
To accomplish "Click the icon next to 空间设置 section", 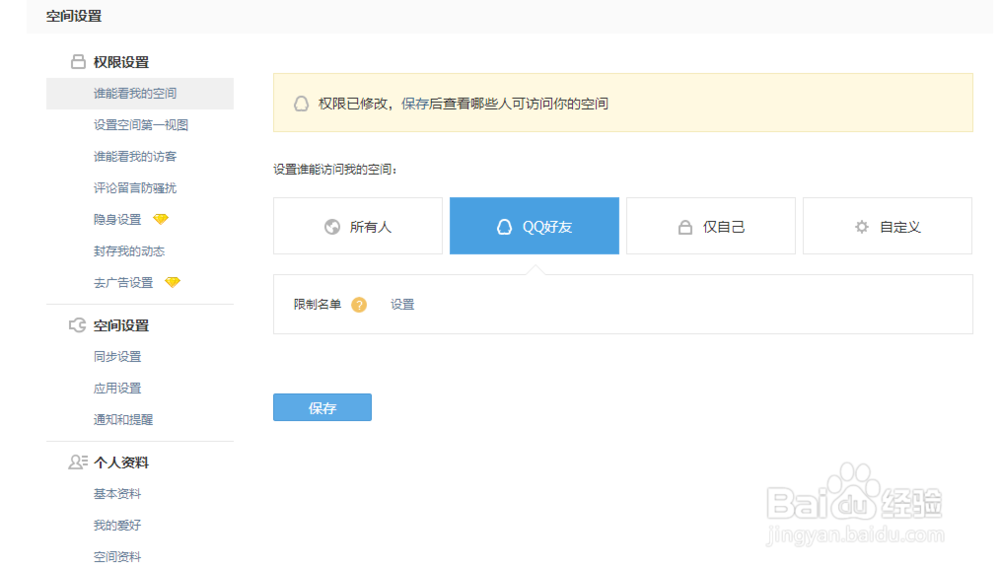I will click(x=77, y=325).
